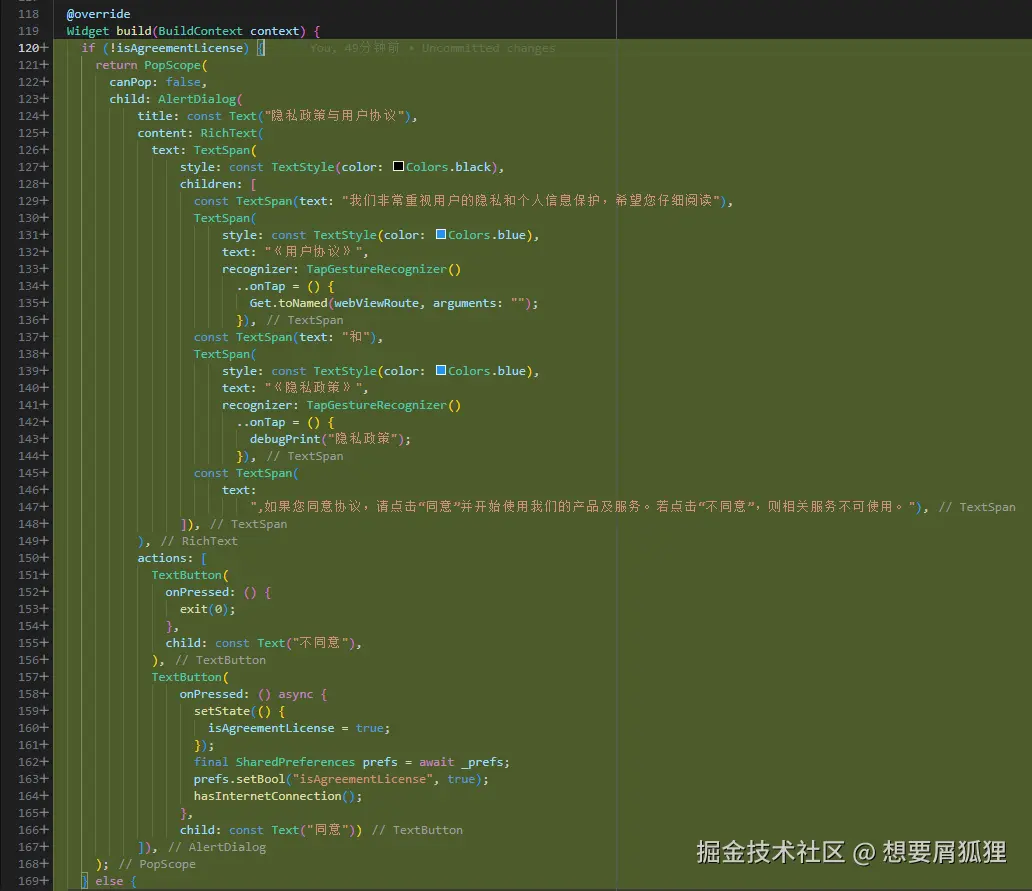Click the debugPrint call on line 143
The height and width of the screenshot is (891, 1032).
click(x=285, y=439)
